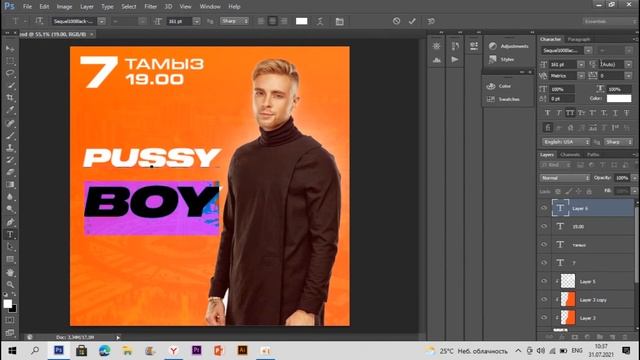Open English: USA language dropdown

pos(567,142)
